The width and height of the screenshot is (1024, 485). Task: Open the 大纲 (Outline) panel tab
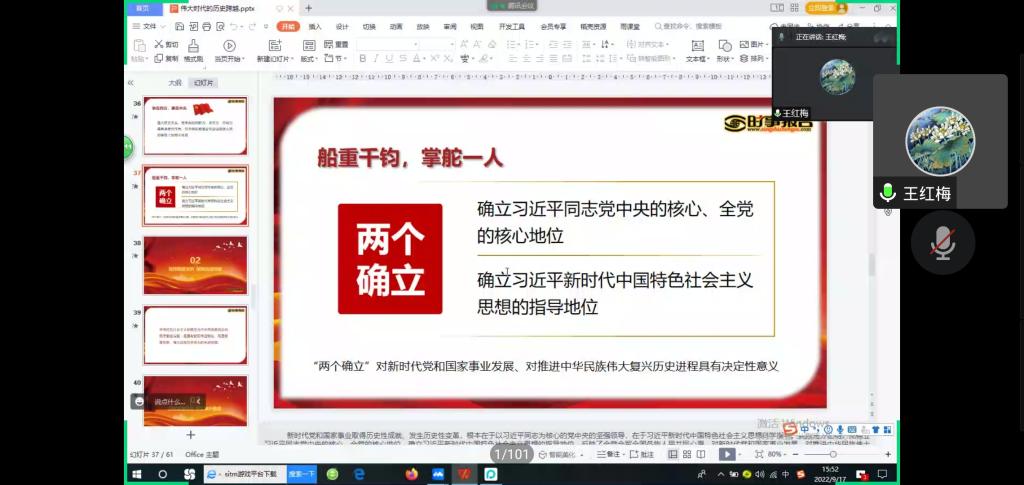[175, 83]
